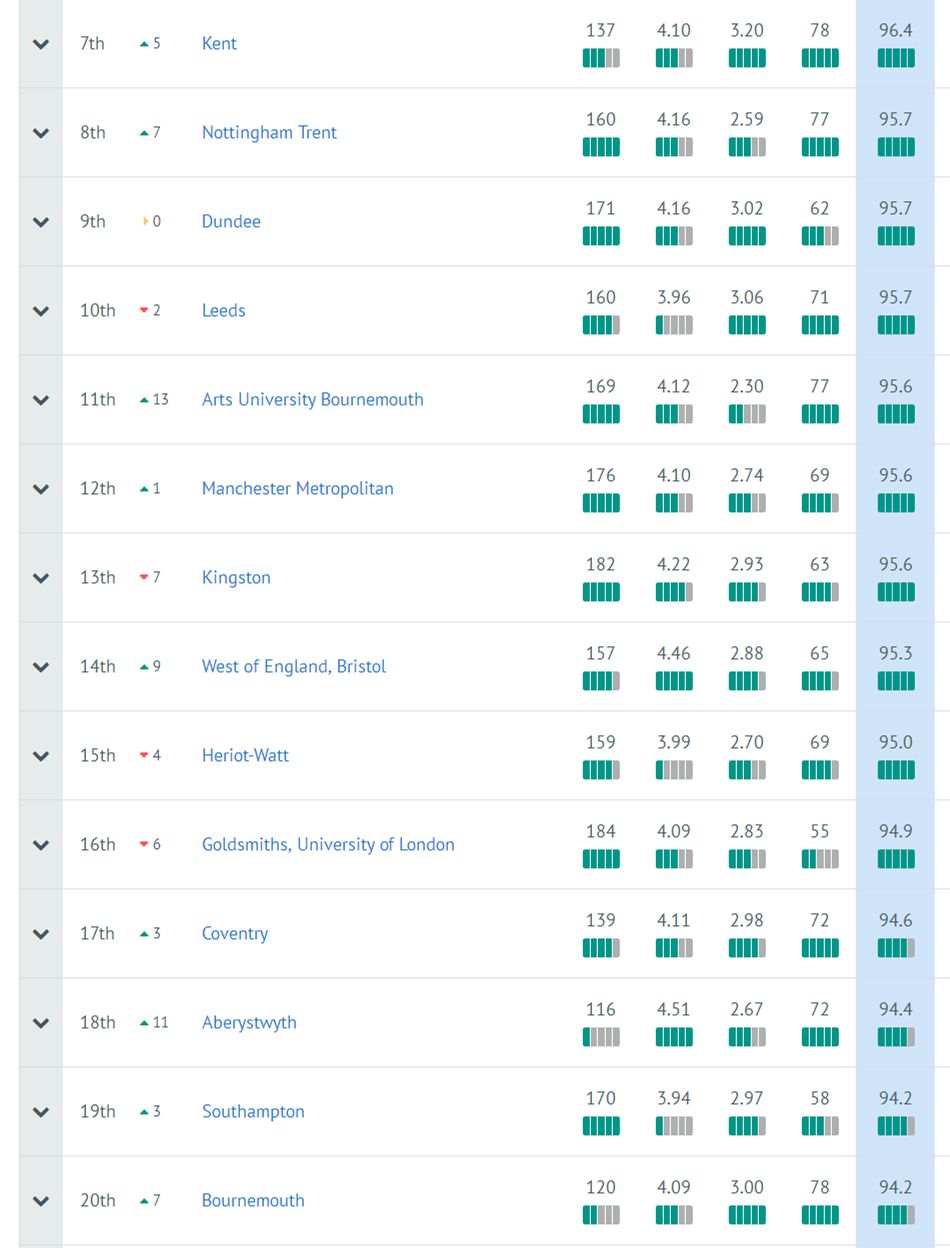The height and width of the screenshot is (1248, 950).
Task: Click the up 13 indicator for Arts University Bournemouth
Action: point(154,400)
